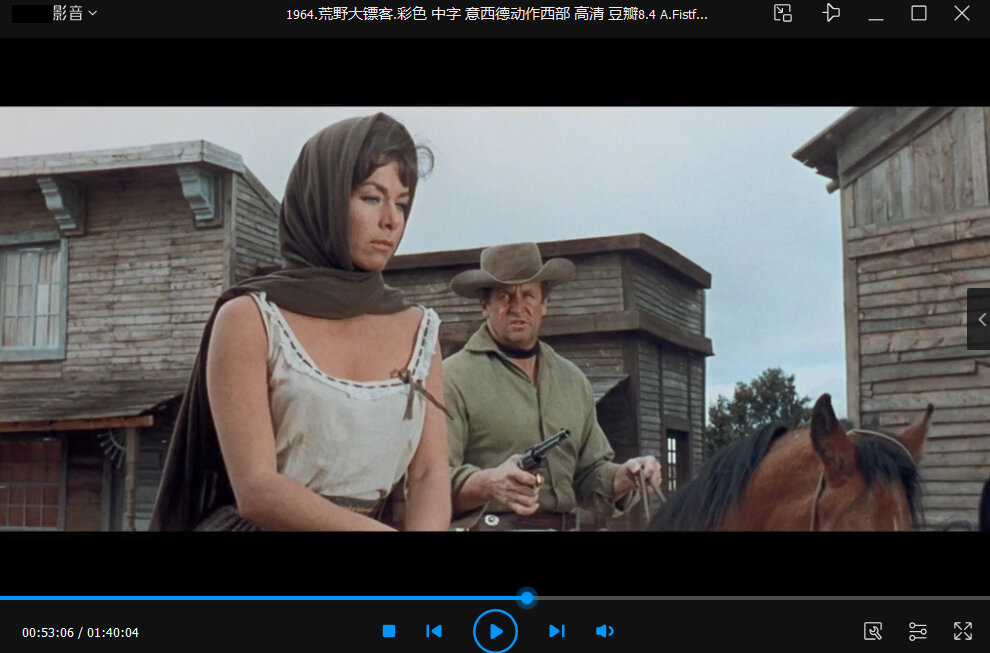Stop video playback
This screenshot has height=653, width=990.
pos(389,631)
